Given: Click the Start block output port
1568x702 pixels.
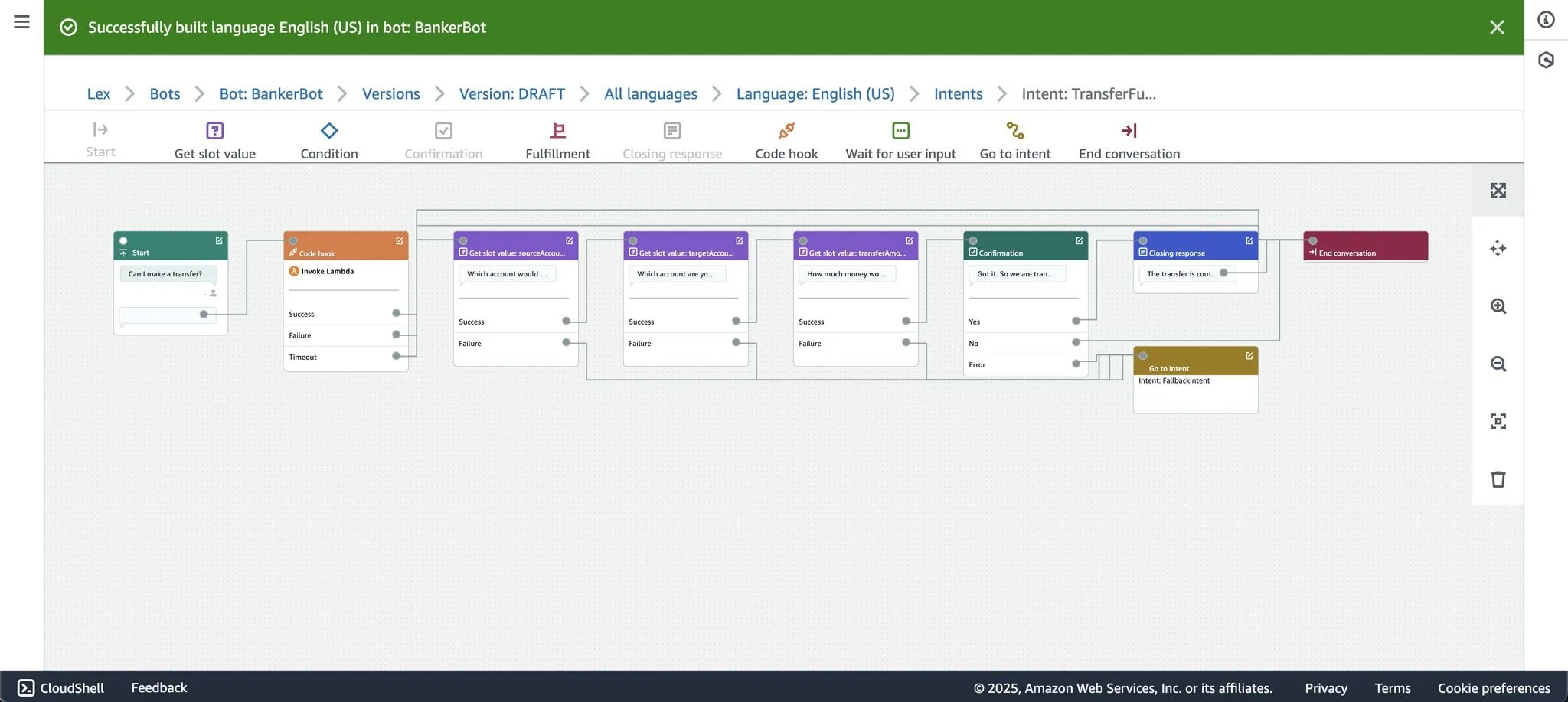Looking at the screenshot, I should [204, 314].
